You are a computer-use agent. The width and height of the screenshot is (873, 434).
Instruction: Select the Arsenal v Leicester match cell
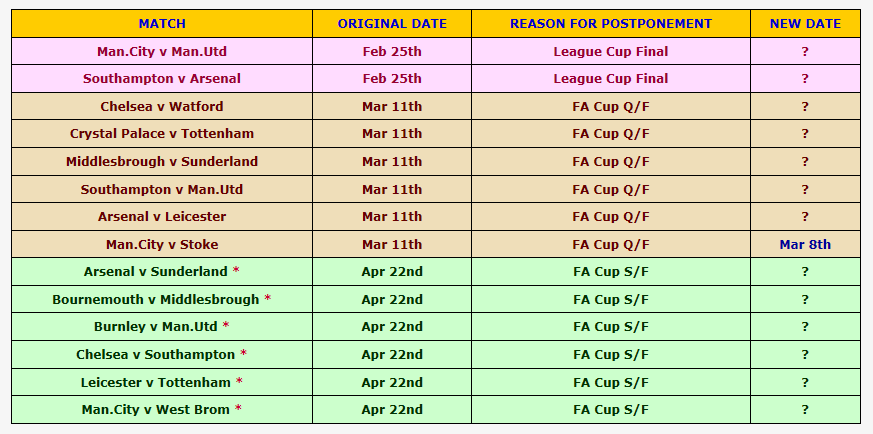coord(161,217)
